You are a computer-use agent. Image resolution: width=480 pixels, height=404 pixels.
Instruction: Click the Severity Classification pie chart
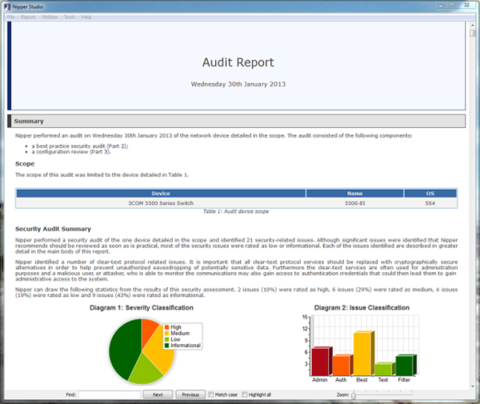click(x=142, y=351)
